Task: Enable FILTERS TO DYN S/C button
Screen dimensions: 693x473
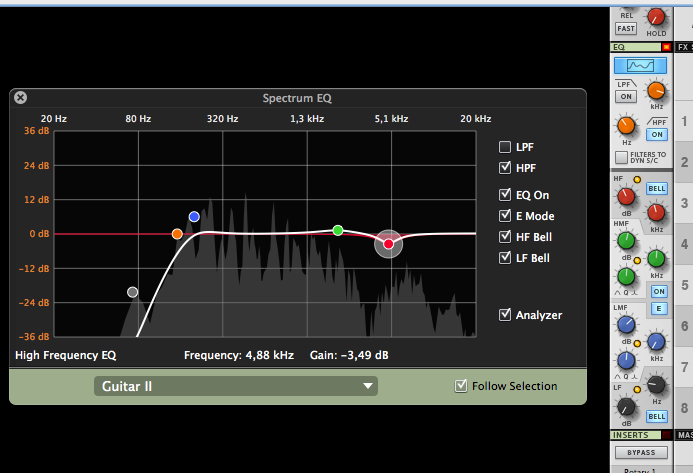Action: pyautogui.click(x=621, y=157)
